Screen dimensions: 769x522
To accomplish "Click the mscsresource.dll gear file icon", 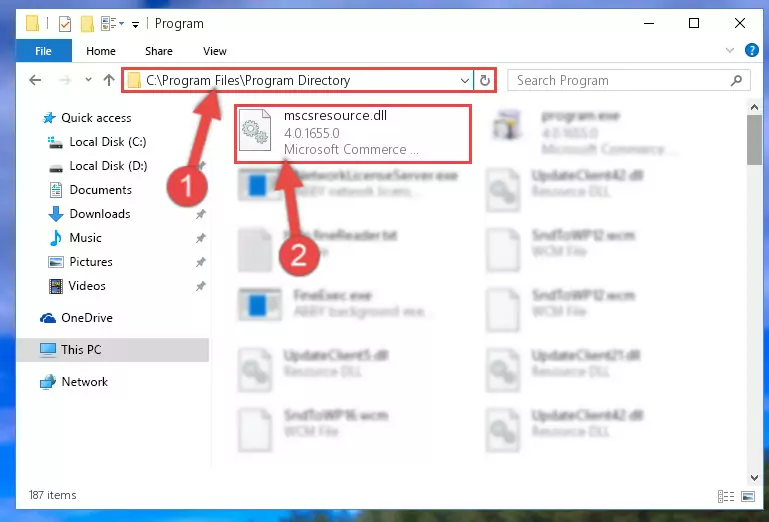I will click(x=255, y=130).
